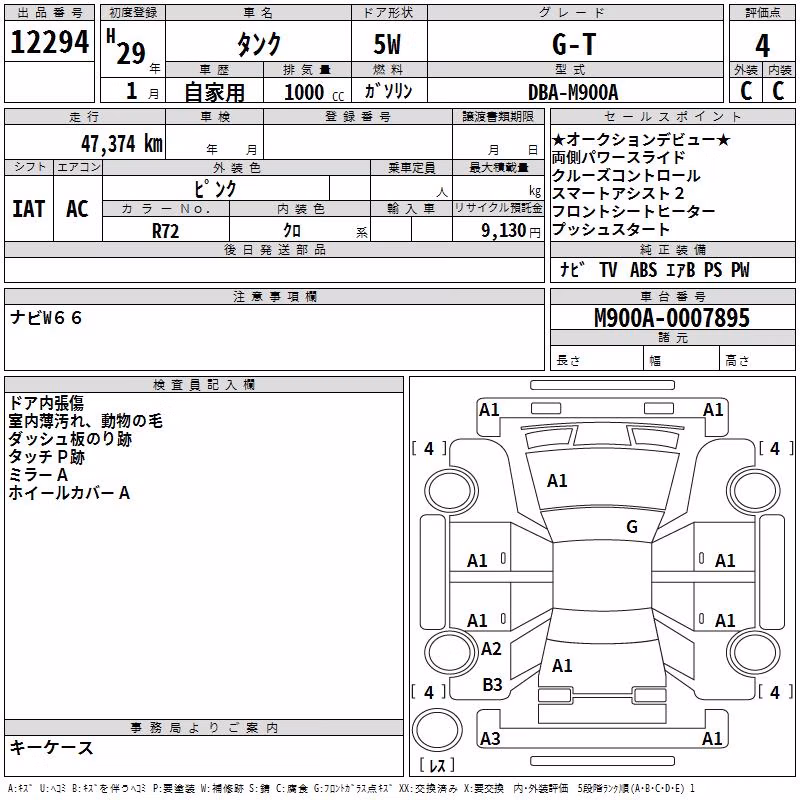The image size is (800, 800).
Task: Select first registration year H29
Action: coord(127,47)
